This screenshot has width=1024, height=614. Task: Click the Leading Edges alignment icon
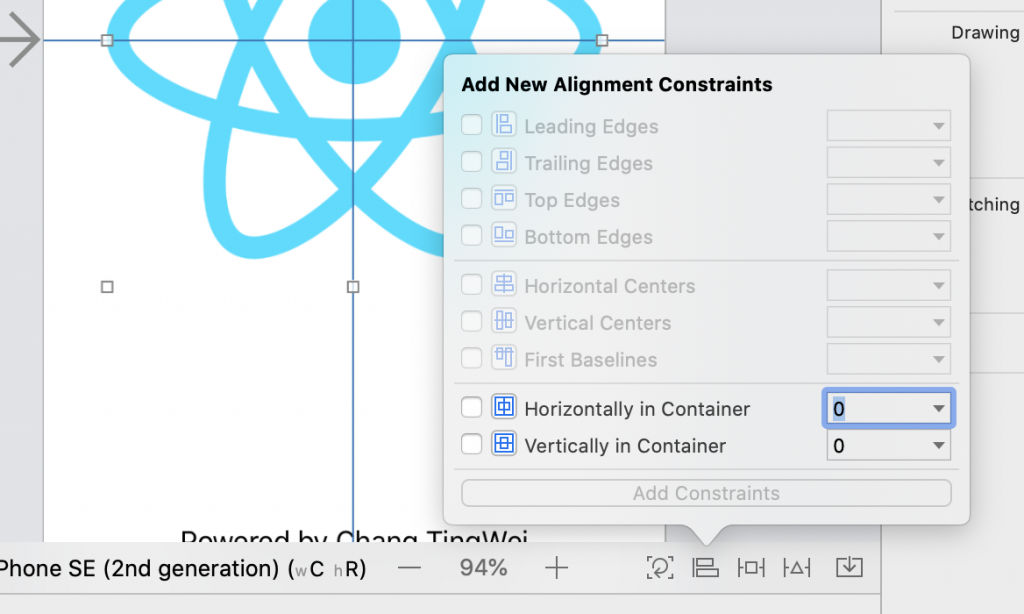(x=504, y=124)
